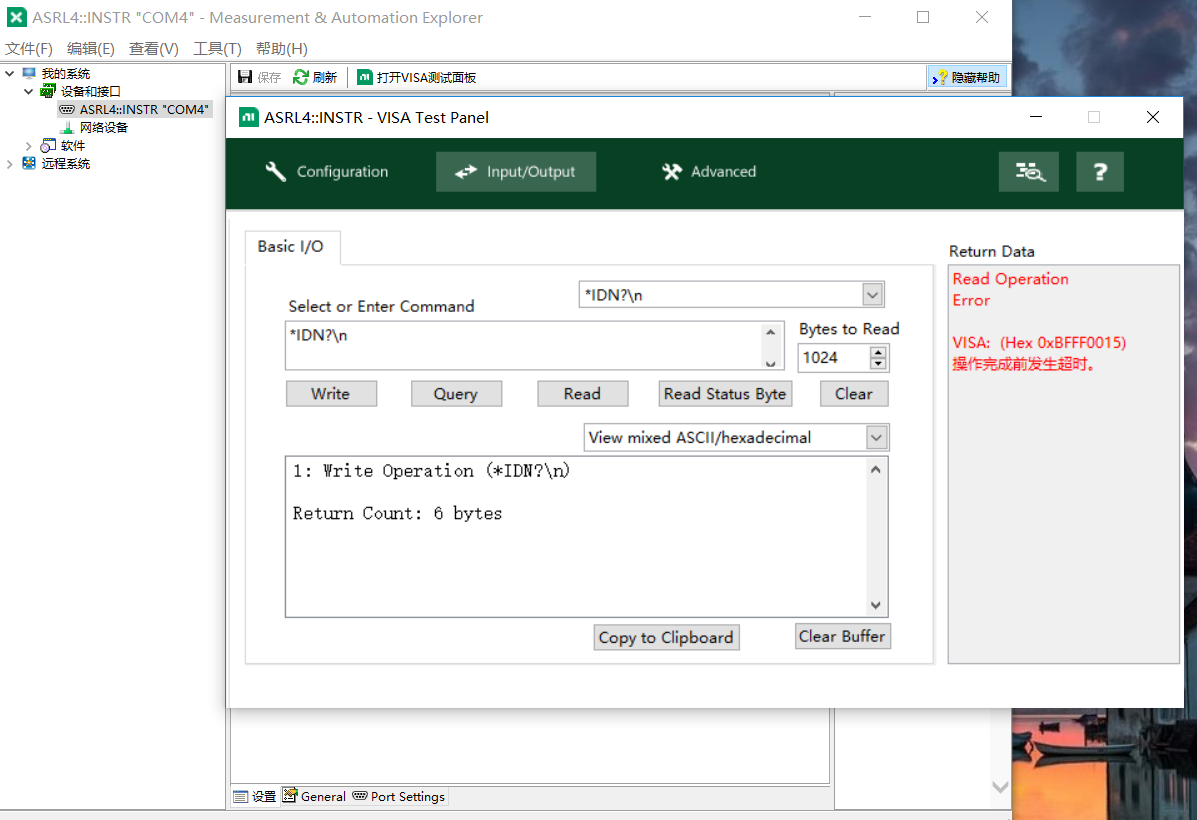Click the Hide Help button

coord(967,77)
